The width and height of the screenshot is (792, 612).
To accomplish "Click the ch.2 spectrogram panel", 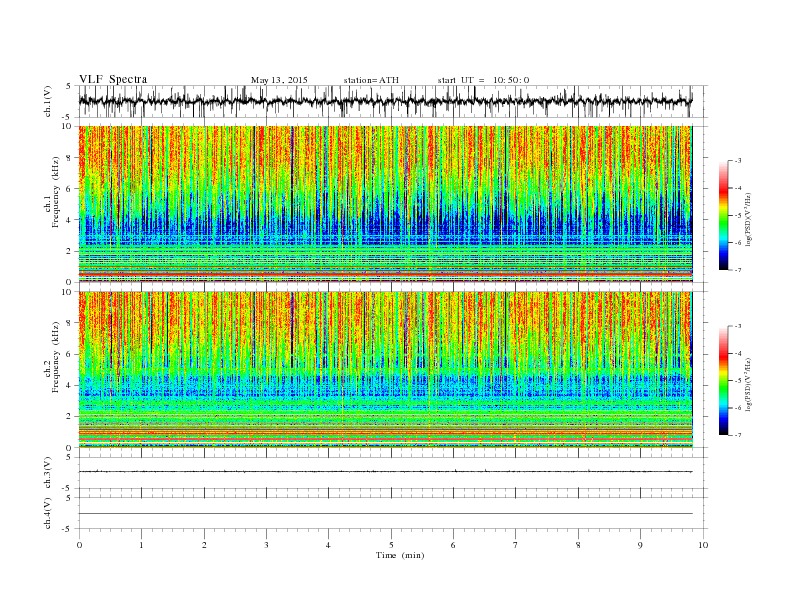I will pyautogui.click(x=385, y=370).
